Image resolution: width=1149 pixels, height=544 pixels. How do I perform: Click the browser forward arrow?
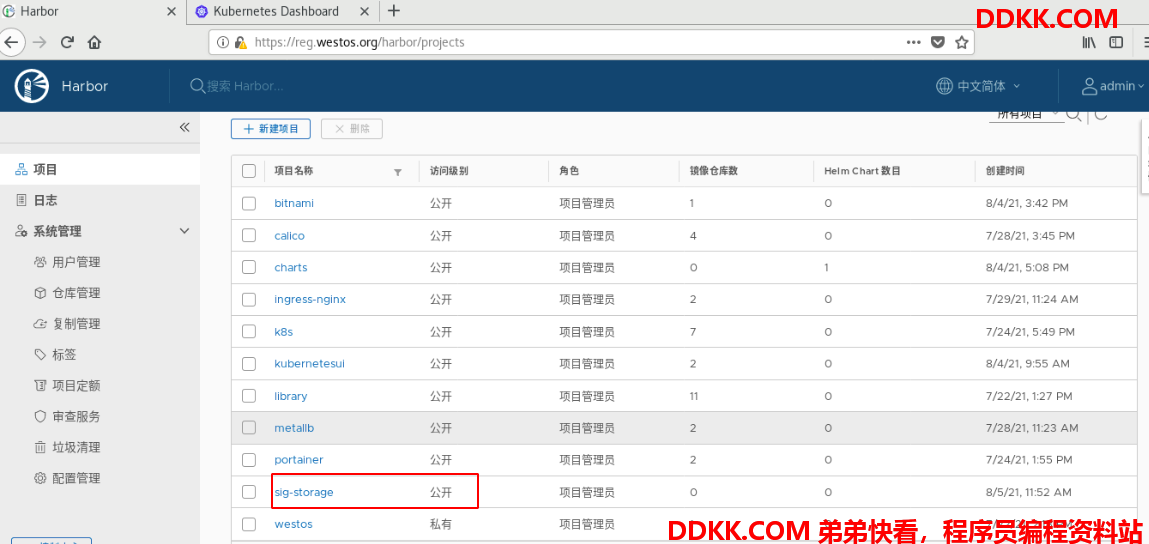click(x=40, y=42)
